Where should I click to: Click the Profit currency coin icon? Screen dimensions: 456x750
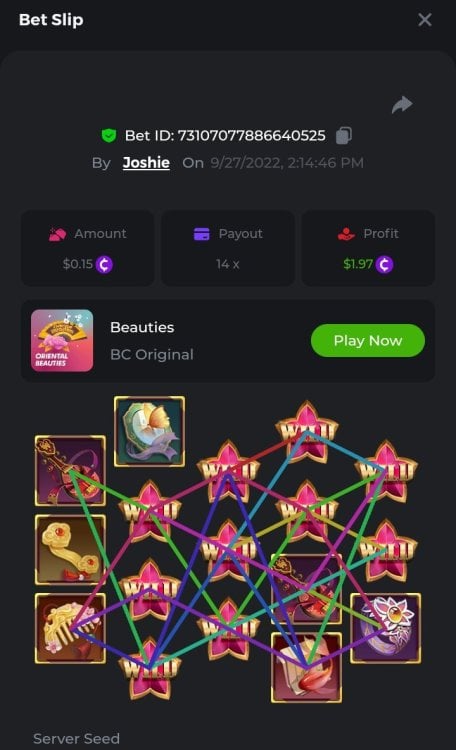tap(384, 264)
